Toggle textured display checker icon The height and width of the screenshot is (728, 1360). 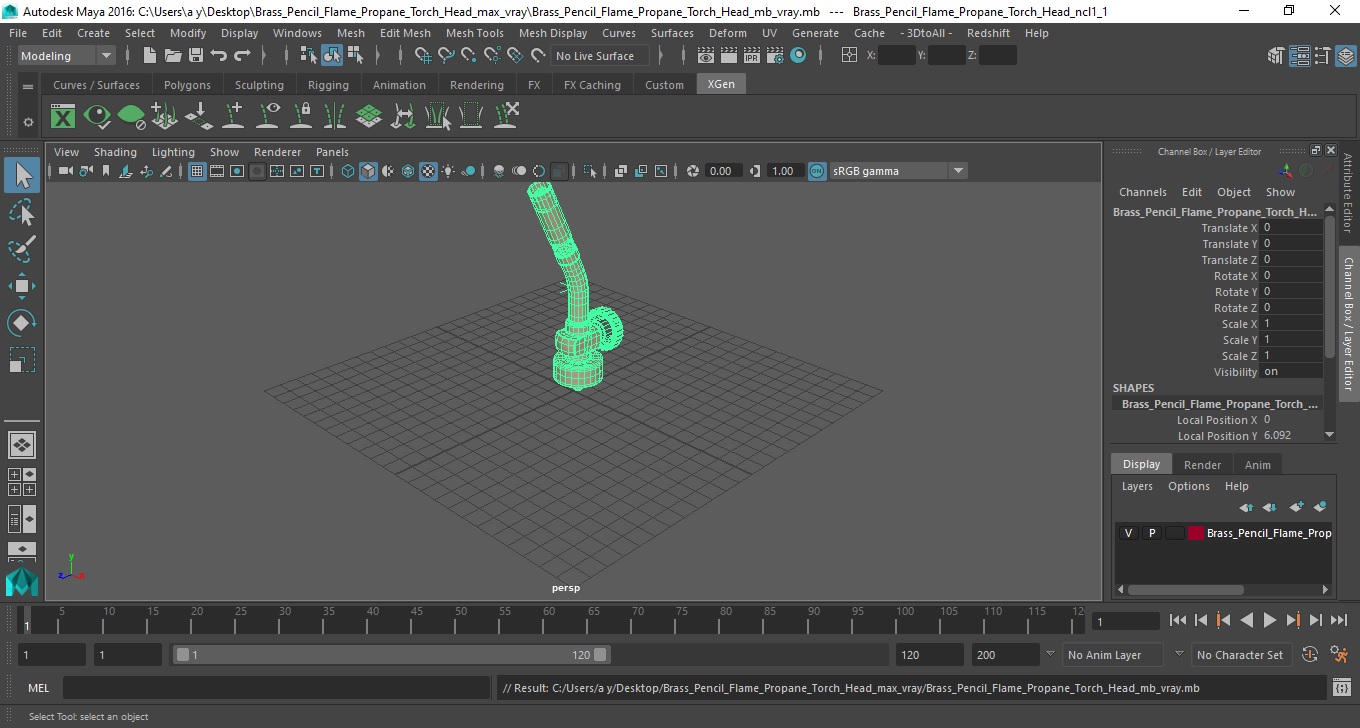(428, 171)
